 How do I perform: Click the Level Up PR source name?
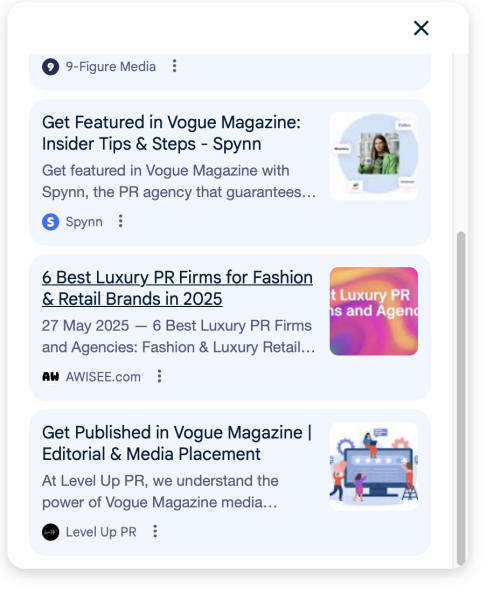[x=101, y=532]
